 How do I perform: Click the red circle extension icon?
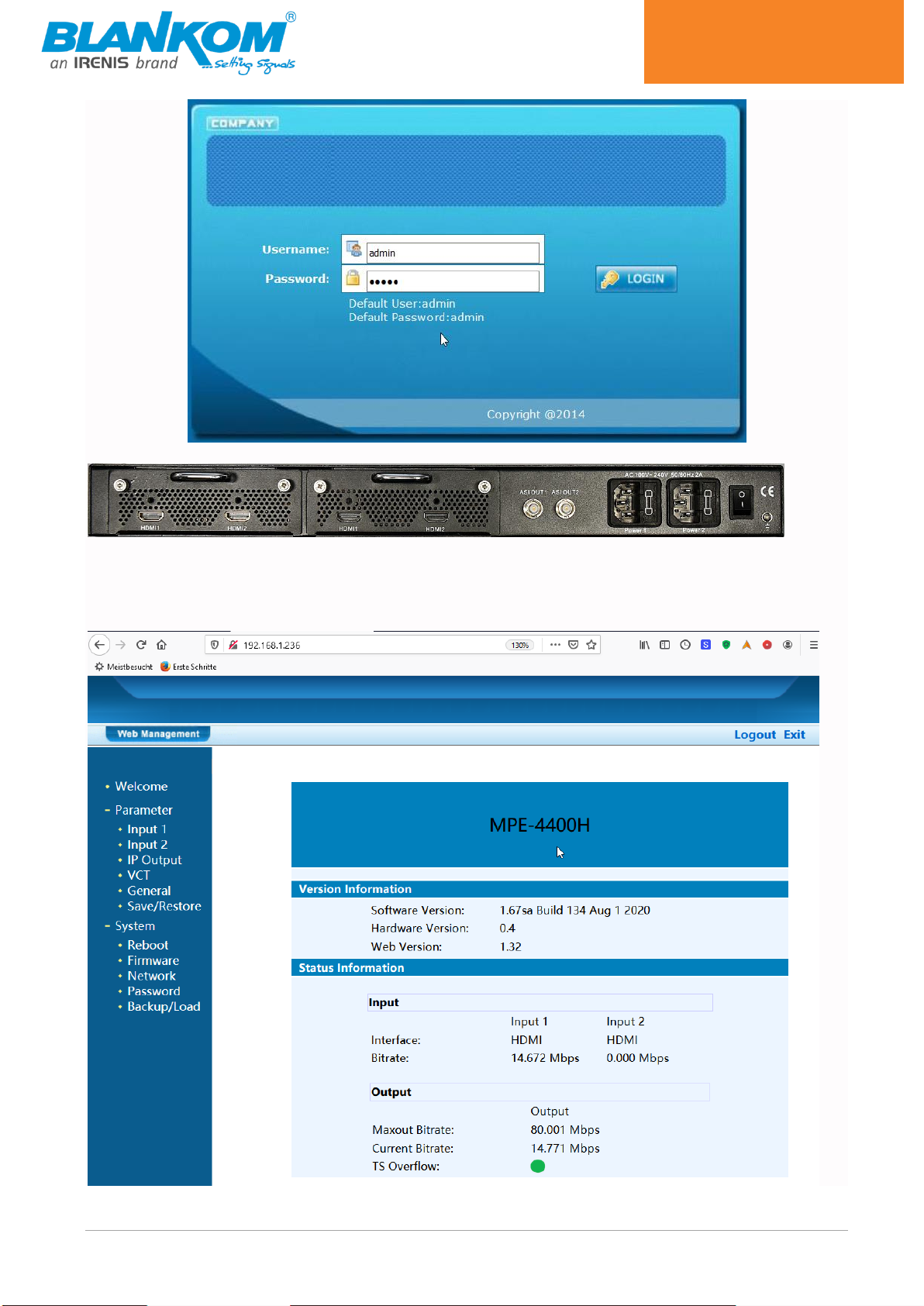(x=767, y=645)
